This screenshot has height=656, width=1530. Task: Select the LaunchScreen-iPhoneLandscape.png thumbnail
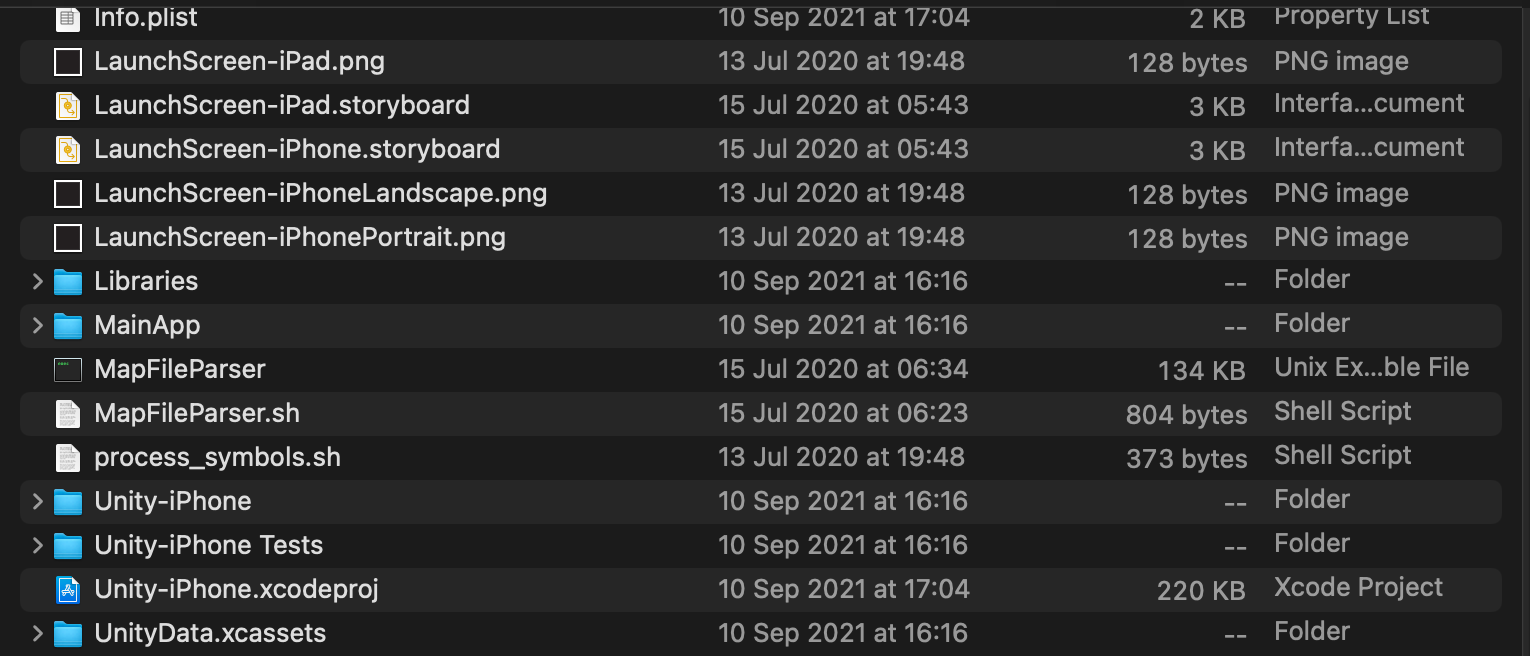tap(67, 193)
